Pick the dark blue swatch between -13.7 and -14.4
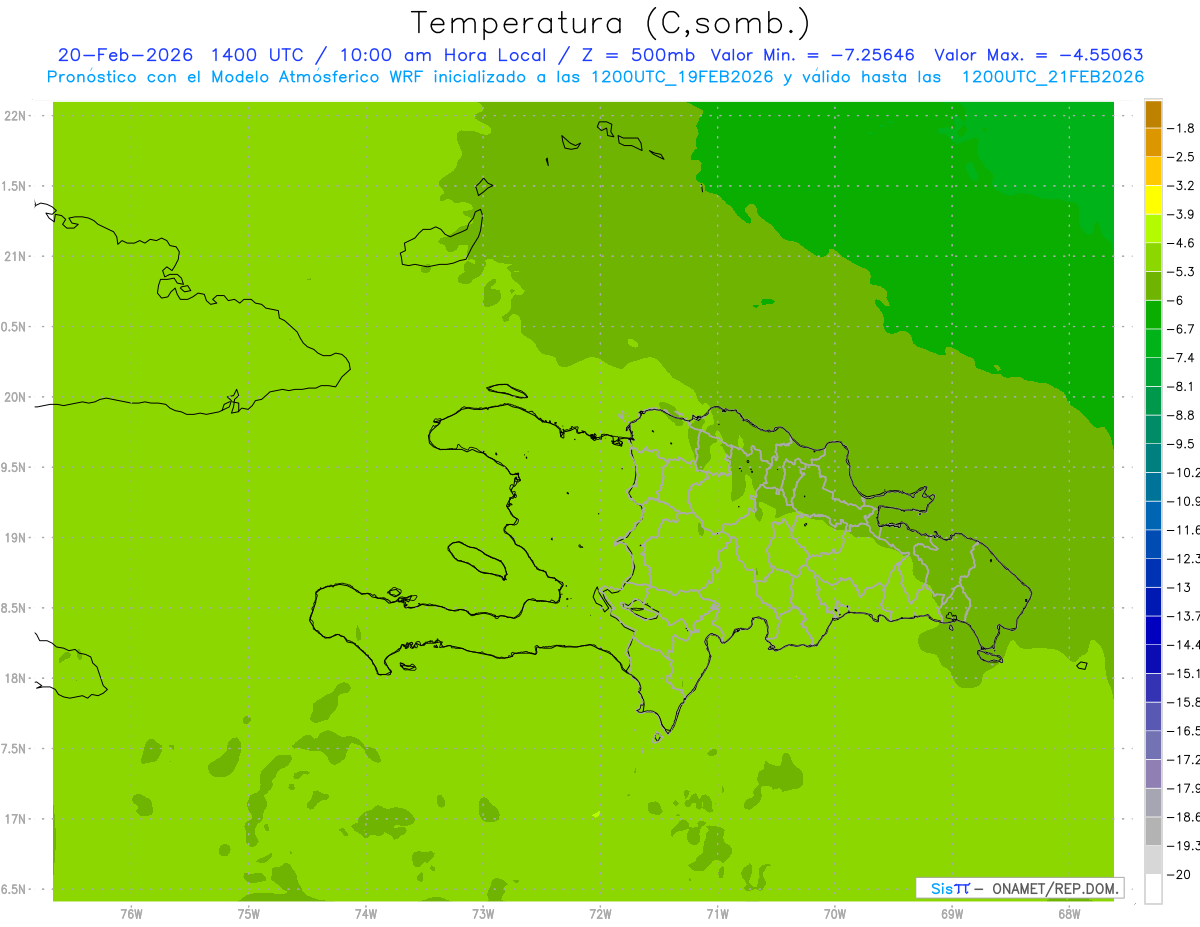 [x=1153, y=630]
